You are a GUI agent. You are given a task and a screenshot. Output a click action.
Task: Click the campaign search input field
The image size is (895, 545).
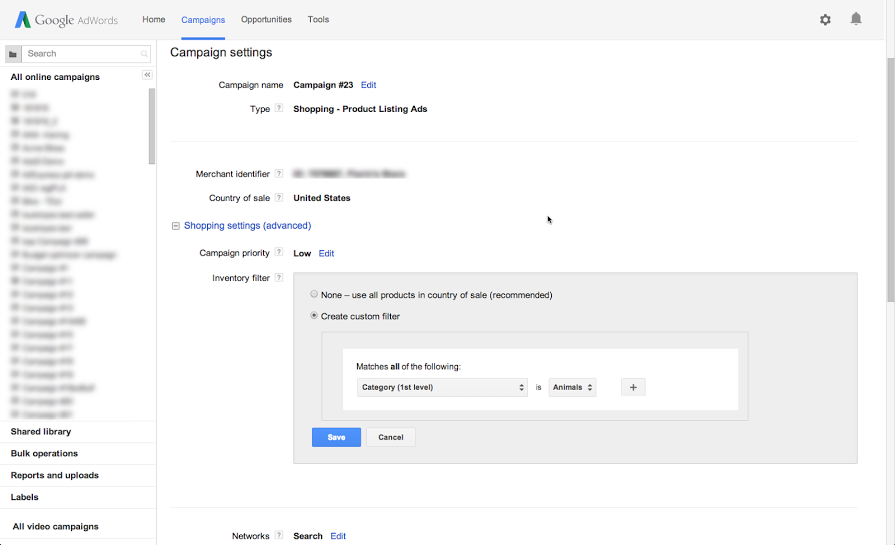(85, 54)
